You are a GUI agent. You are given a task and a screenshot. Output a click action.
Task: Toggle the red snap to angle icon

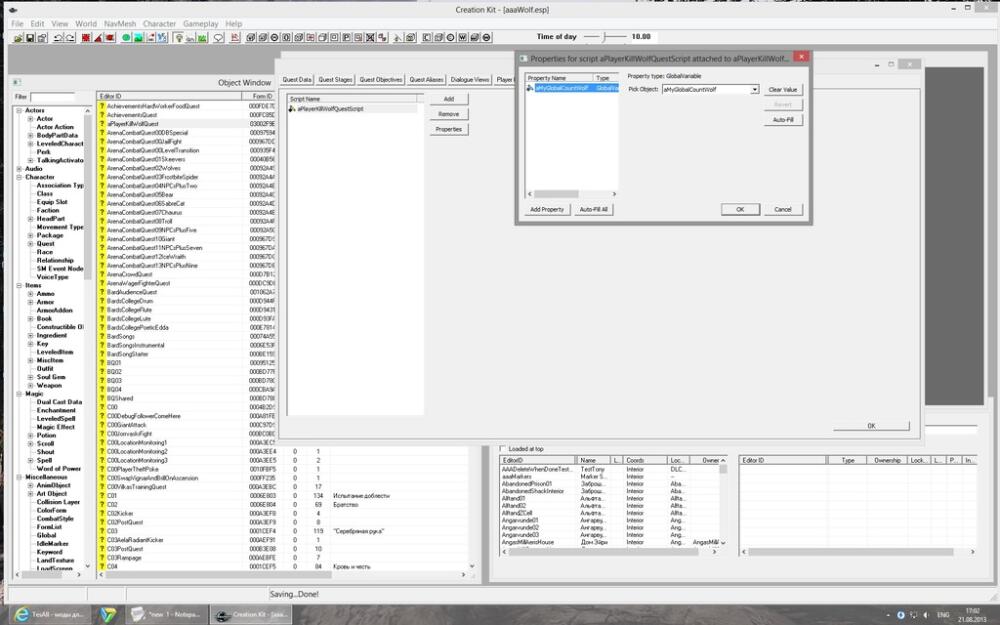coord(98,38)
